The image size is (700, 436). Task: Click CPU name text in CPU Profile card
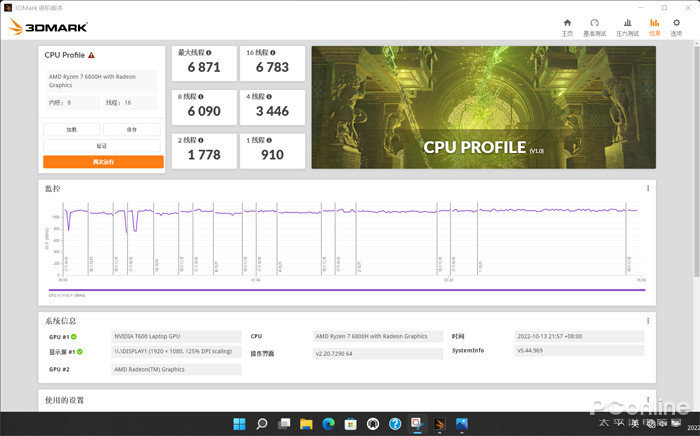[x=92, y=81]
